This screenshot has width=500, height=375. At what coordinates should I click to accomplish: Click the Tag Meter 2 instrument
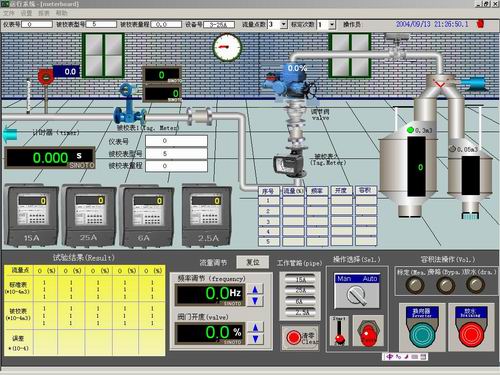(289, 165)
